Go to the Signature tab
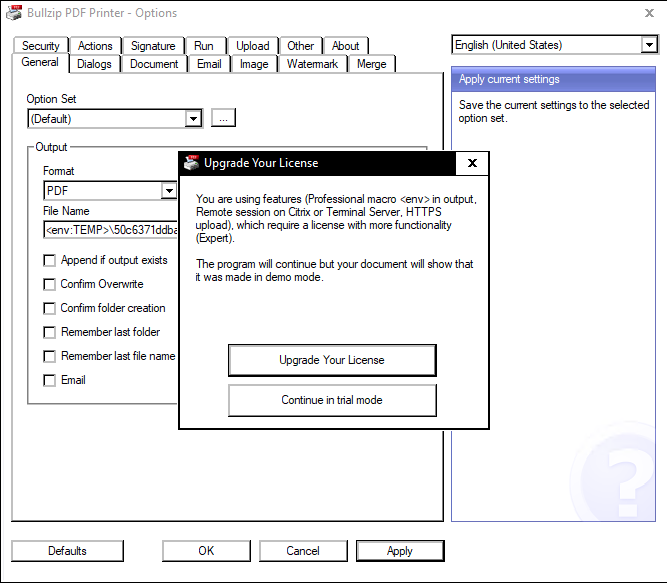This screenshot has height=583, width=667. coord(153,46)
